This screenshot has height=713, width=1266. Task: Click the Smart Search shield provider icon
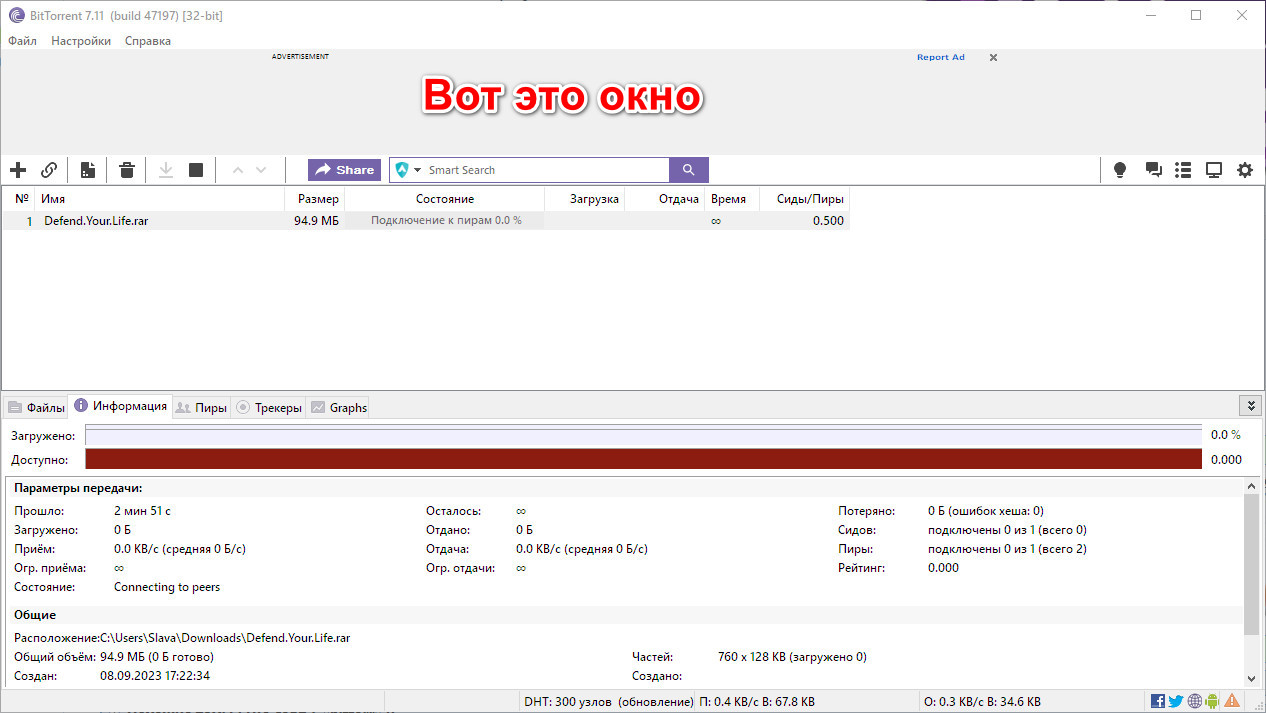pos(402,170)
